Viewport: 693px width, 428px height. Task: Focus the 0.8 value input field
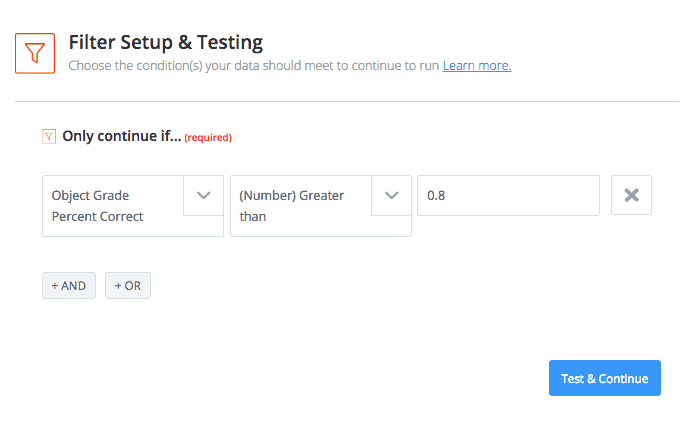pos(507,196)
